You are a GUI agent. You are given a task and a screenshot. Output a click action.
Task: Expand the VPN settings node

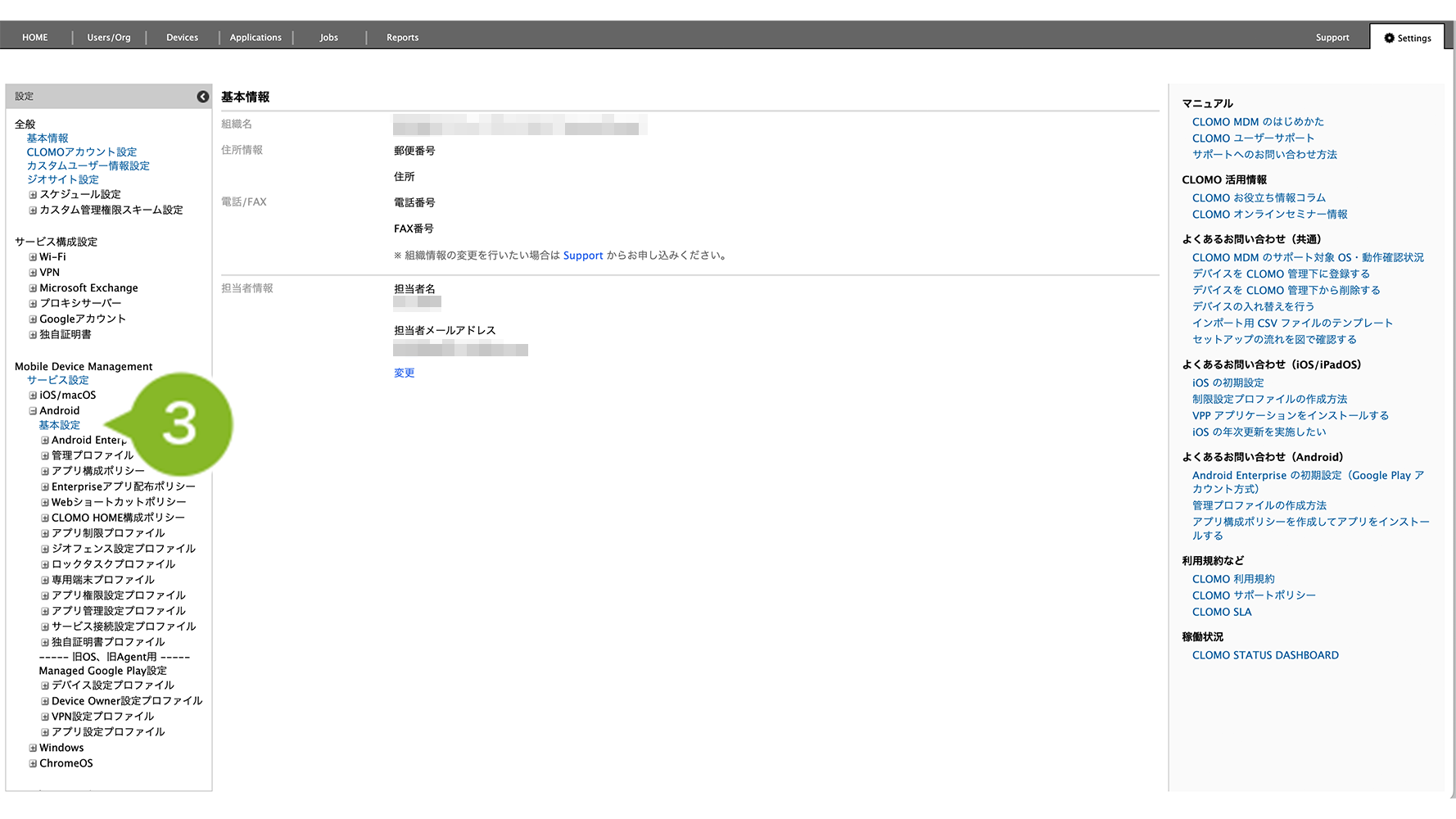[33, 273]
